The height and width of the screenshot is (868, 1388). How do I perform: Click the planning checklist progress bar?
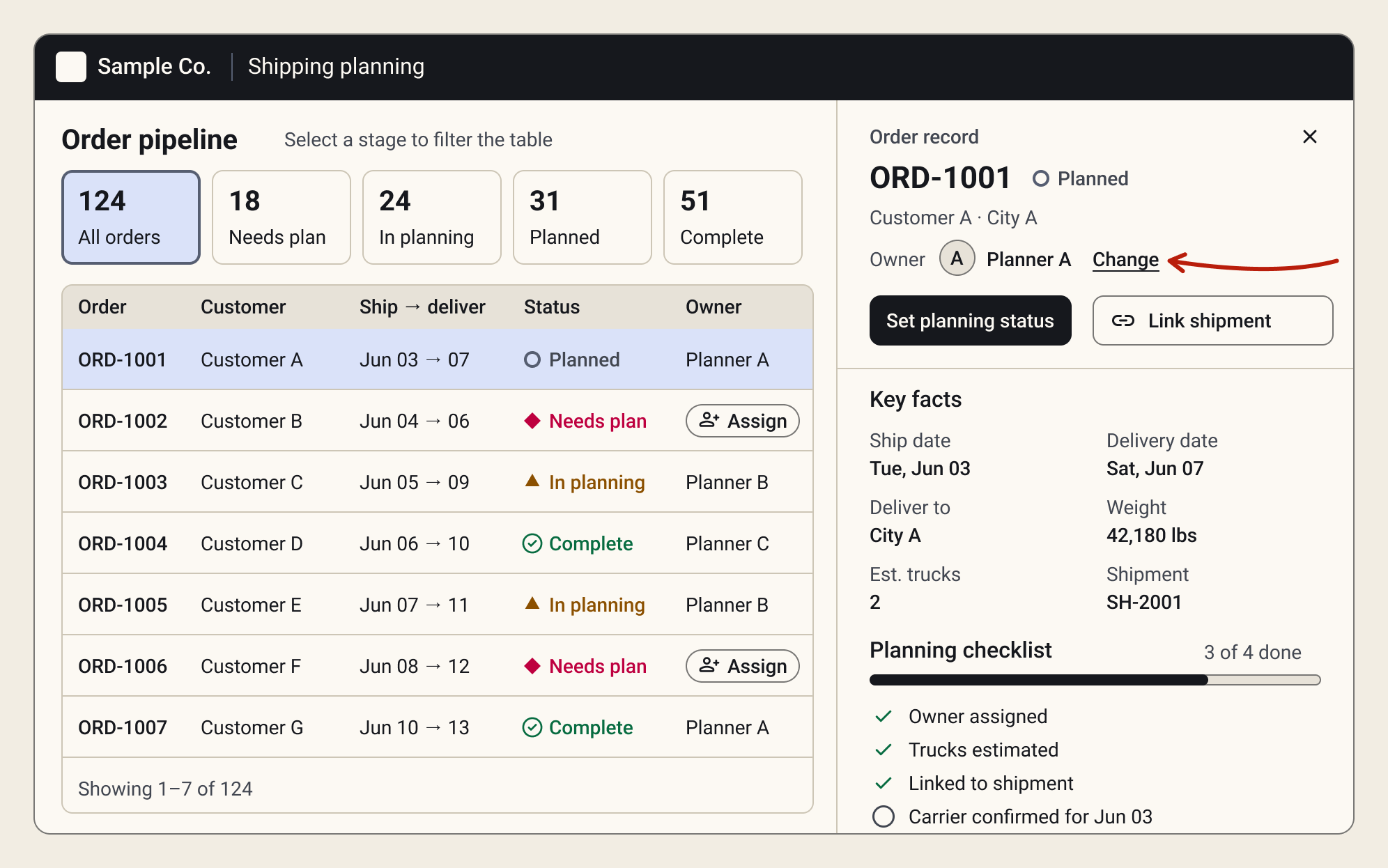[x=1095, y=680]
